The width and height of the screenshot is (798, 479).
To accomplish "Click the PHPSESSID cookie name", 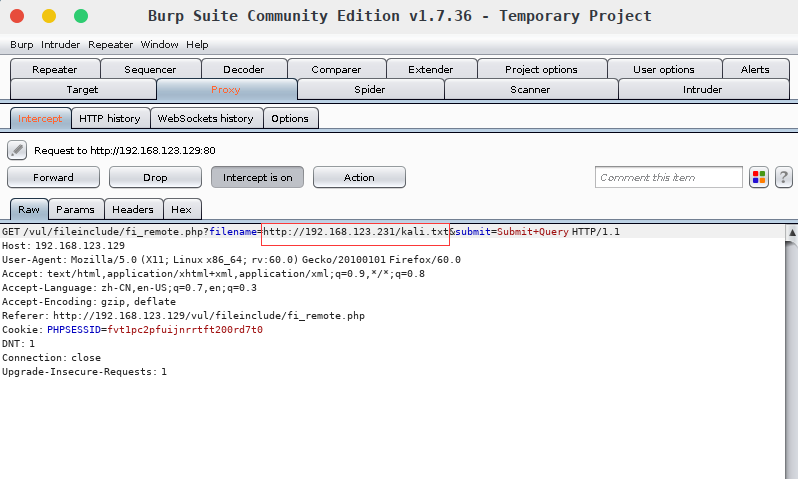I will point(74,330).
